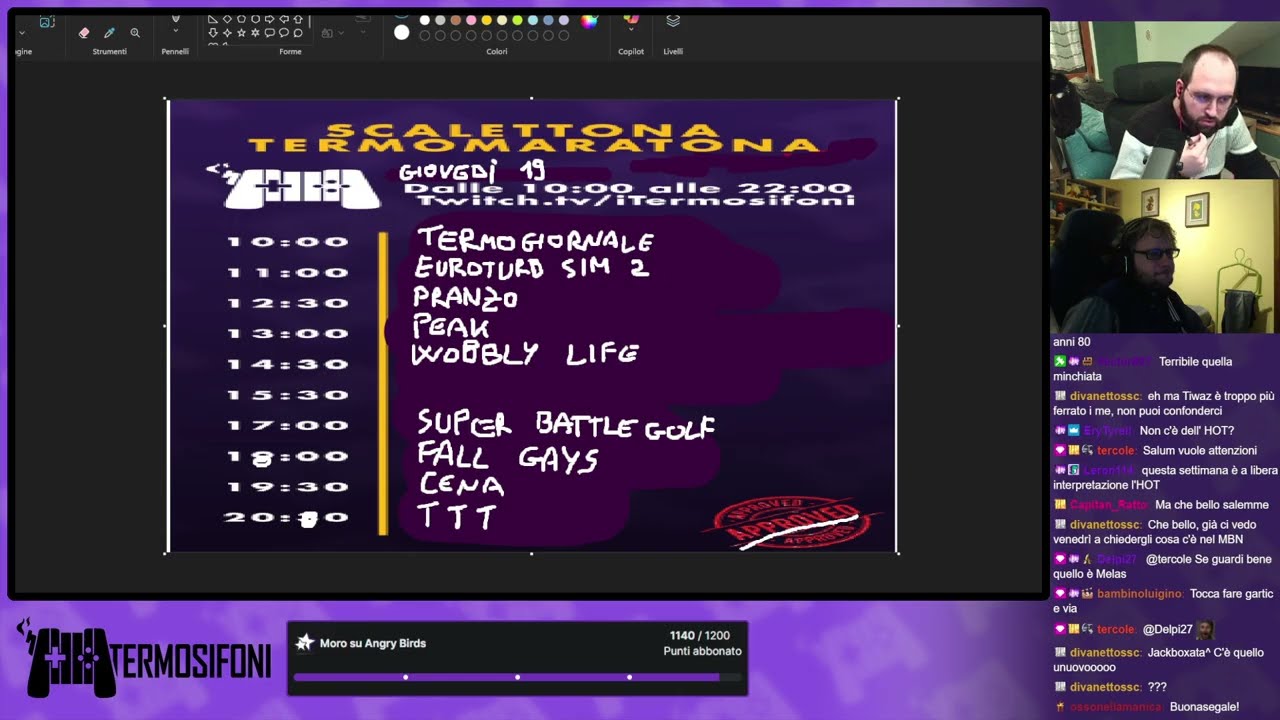Click the top webcam feed thumbnail
The height and width of the screenshot is (720, 1280).
tap(1165, 100)
